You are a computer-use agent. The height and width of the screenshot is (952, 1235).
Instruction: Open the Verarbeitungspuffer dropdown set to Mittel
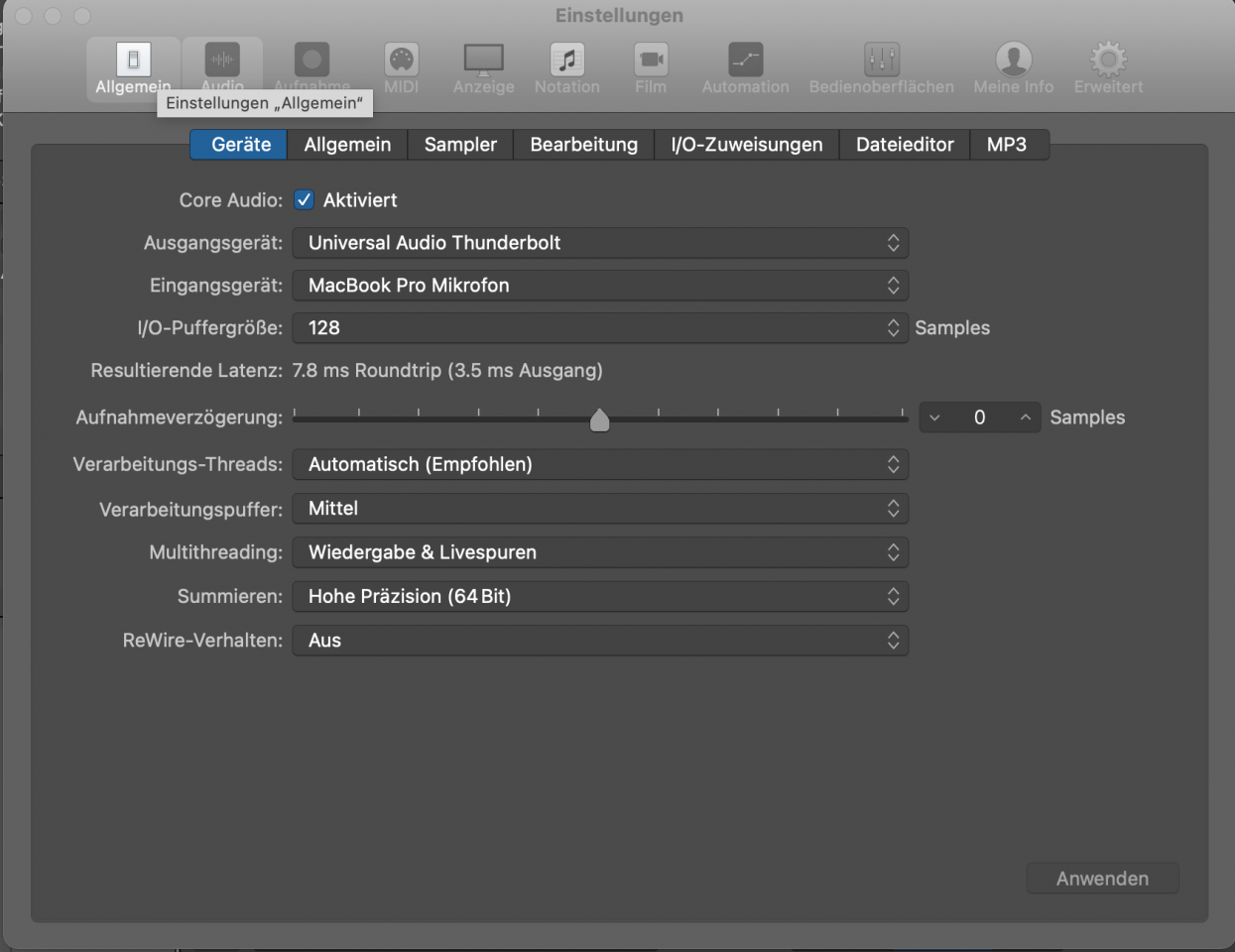(x=600, y=509)
